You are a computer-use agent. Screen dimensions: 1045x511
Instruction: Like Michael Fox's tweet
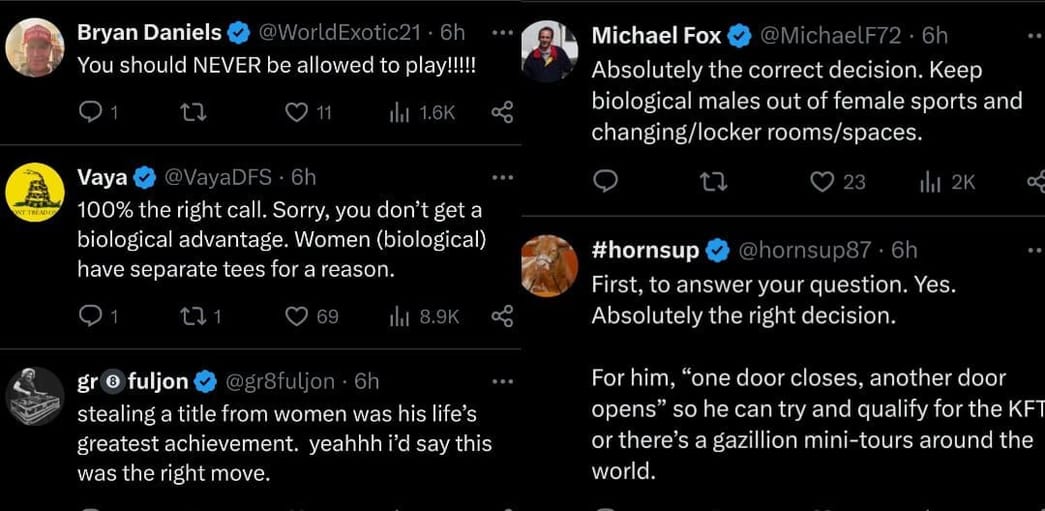pos(821,181)
